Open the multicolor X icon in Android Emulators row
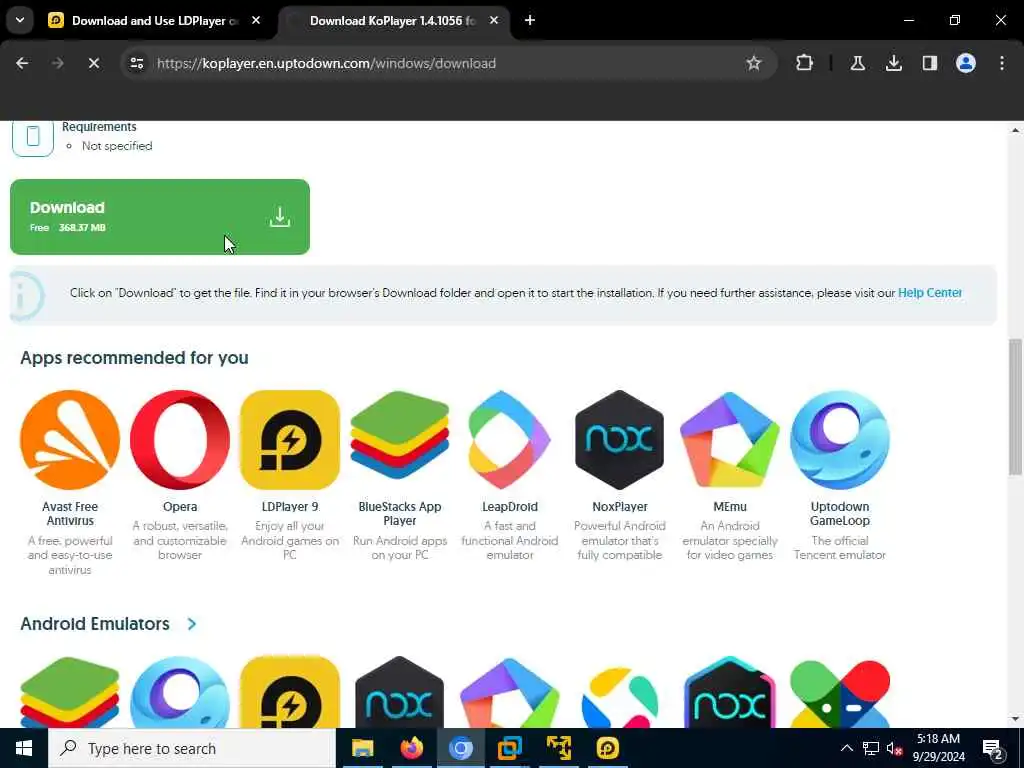 pyautogui.click(x=840, y=692)
